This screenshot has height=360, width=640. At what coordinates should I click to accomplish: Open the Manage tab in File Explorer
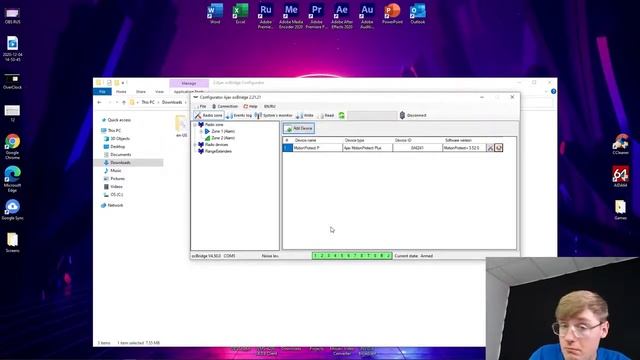click(189, 83)
